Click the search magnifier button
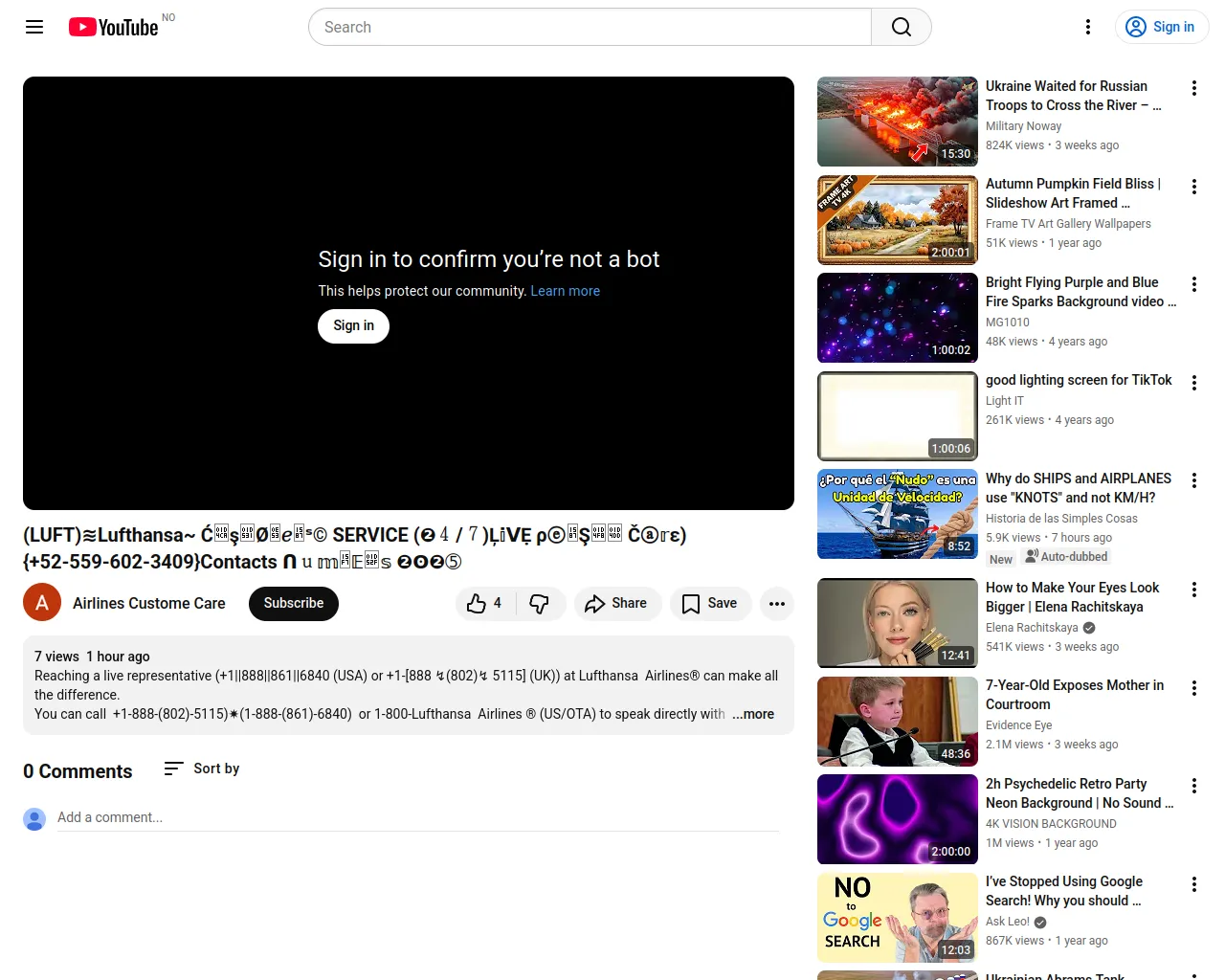This screenshot has height=980, width=1225. [901, 27]
